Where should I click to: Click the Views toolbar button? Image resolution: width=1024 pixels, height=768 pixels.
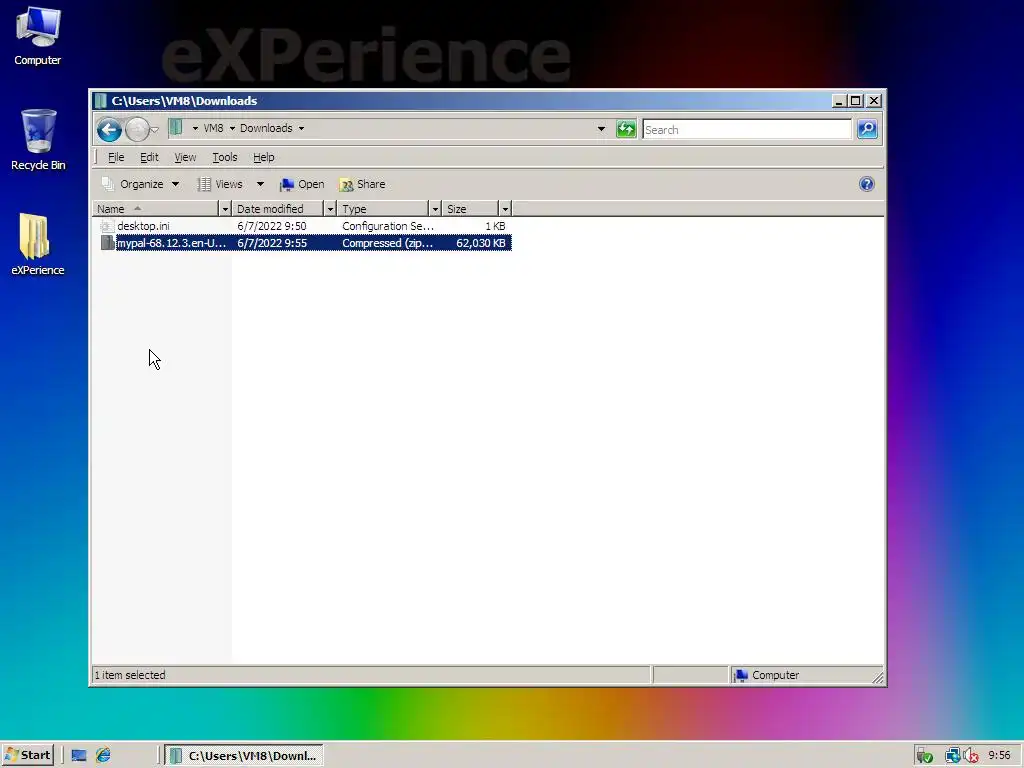[220, 184]
